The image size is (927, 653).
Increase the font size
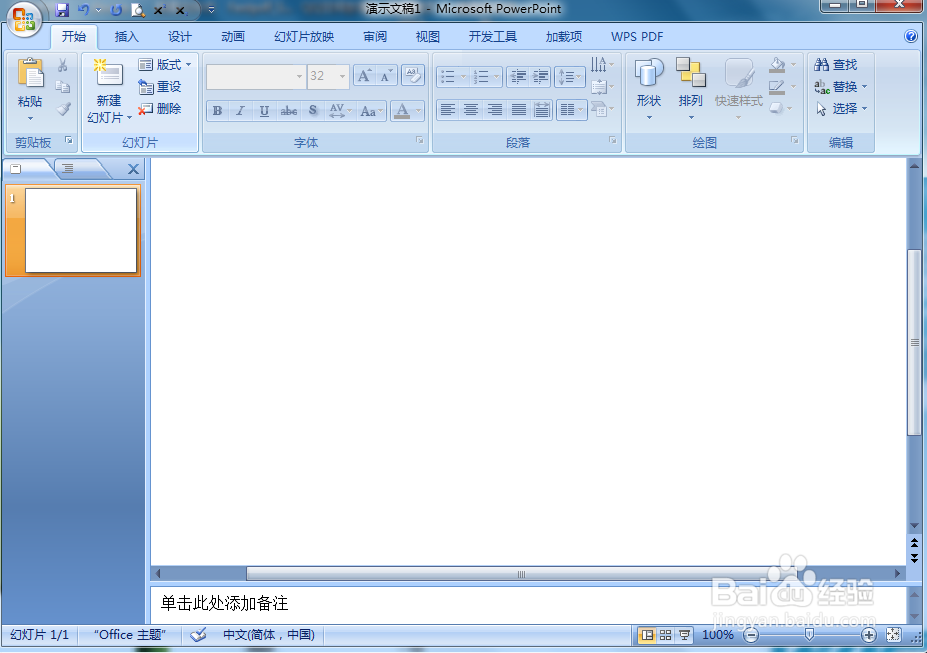tap(364, 76)
